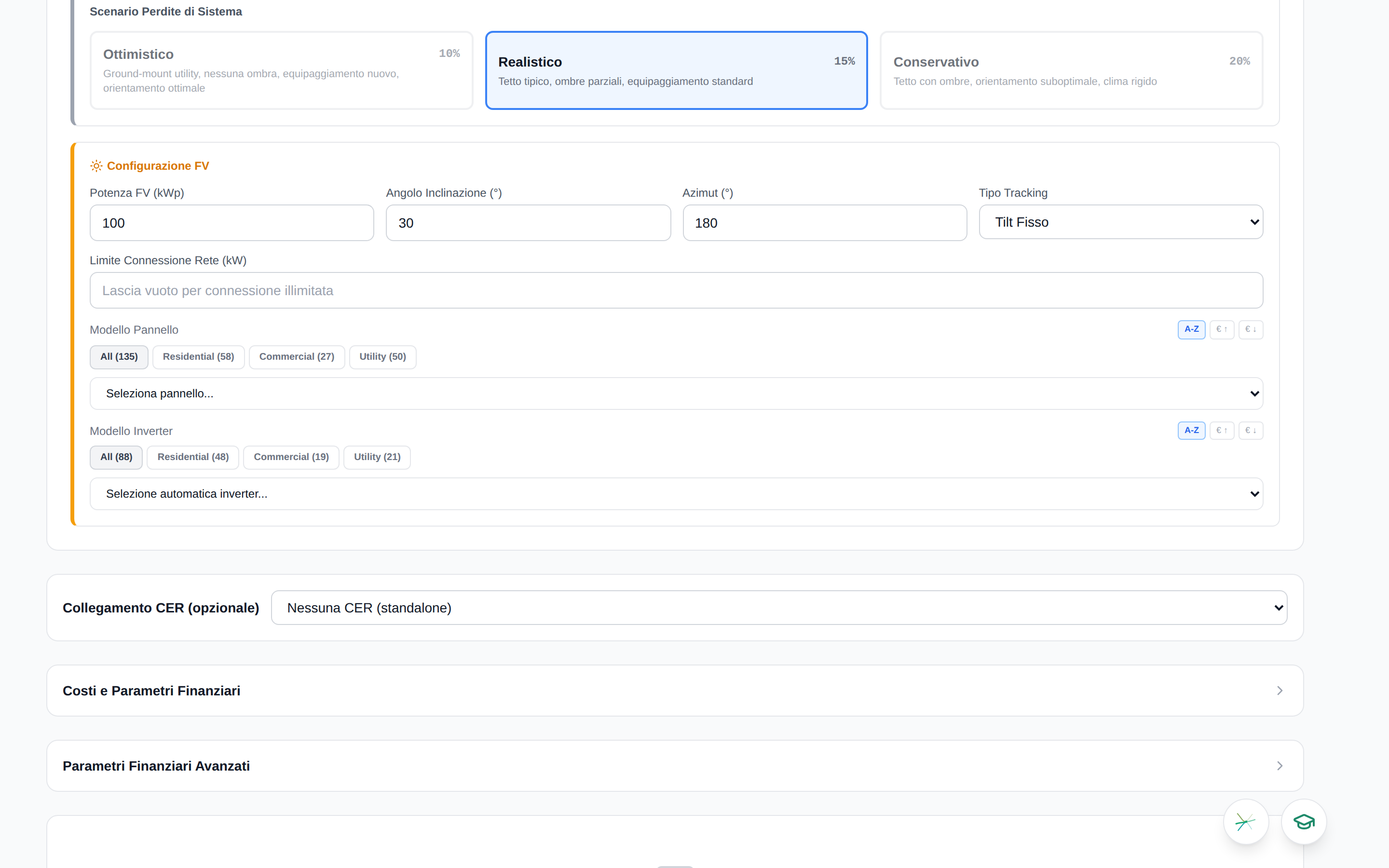
Task: Click the Azimut input field
Action: coord(824,223)
